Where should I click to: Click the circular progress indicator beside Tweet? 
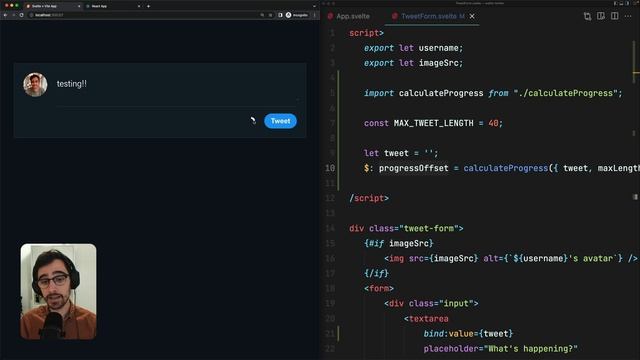pos(253,121)
